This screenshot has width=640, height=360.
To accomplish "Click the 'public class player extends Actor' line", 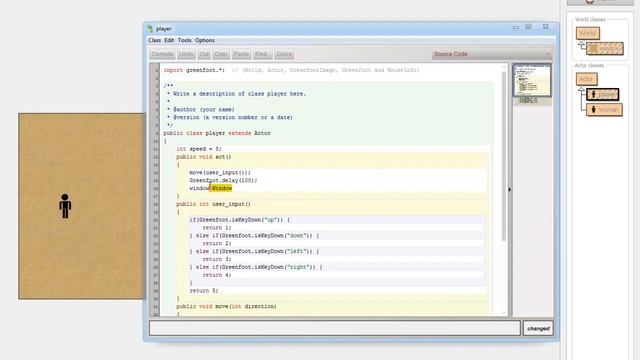I will click(217, 133).
